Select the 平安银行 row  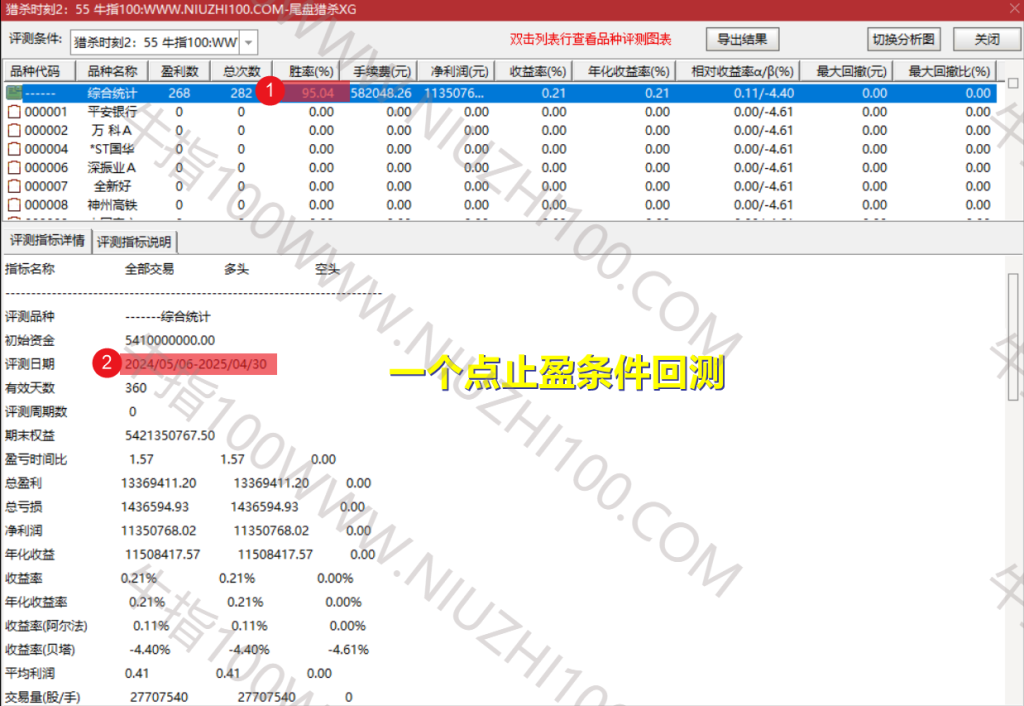point(500,112)
